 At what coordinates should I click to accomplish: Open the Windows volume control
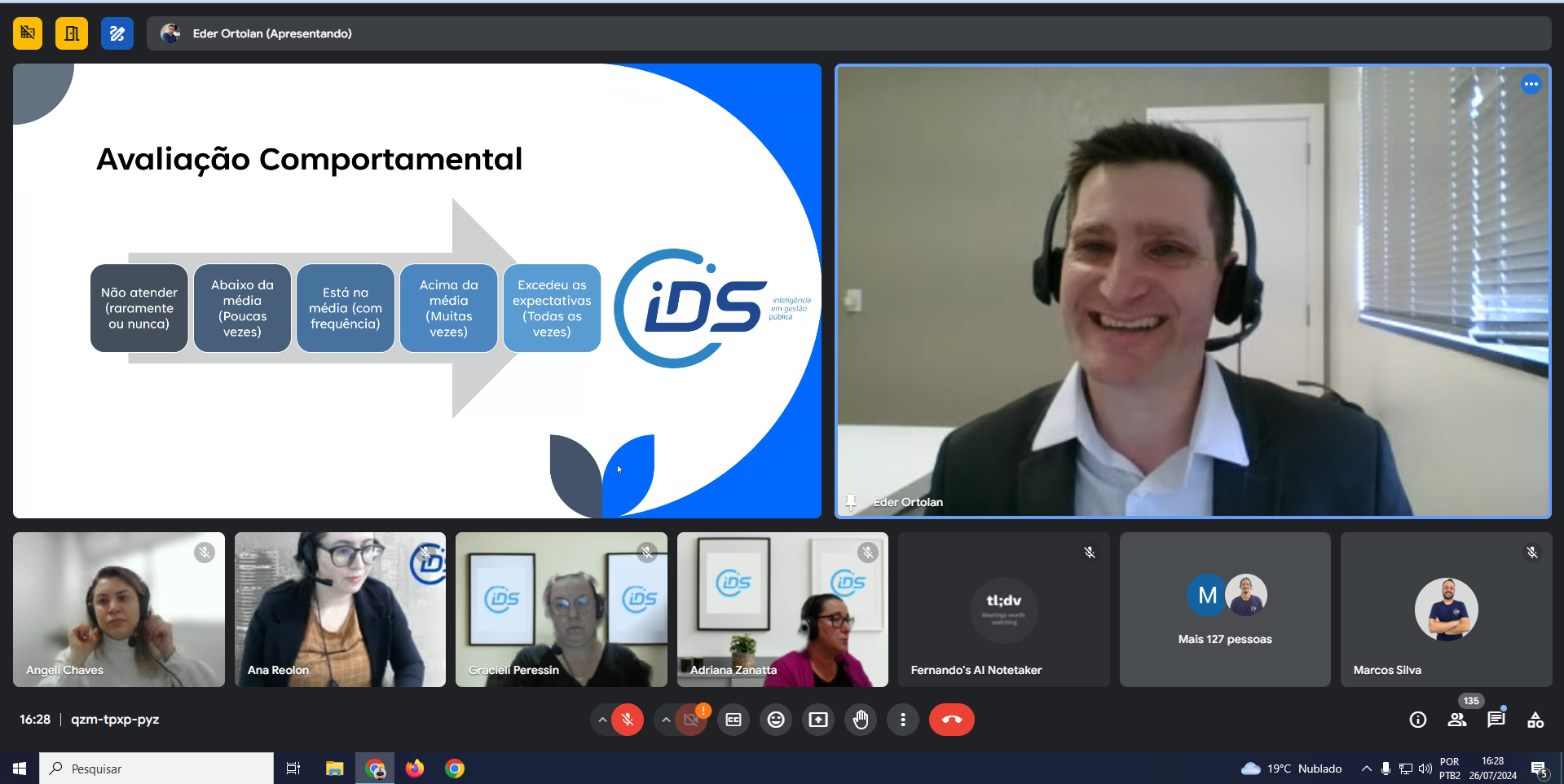point(1425,769)
